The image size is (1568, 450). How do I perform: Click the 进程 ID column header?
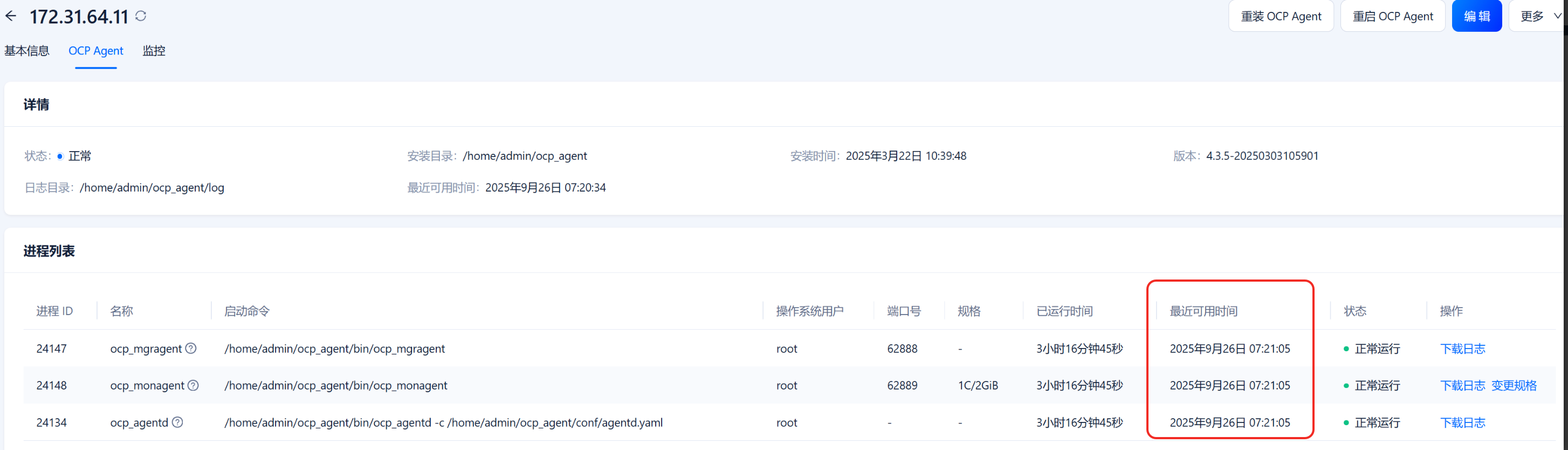[54, 311]
